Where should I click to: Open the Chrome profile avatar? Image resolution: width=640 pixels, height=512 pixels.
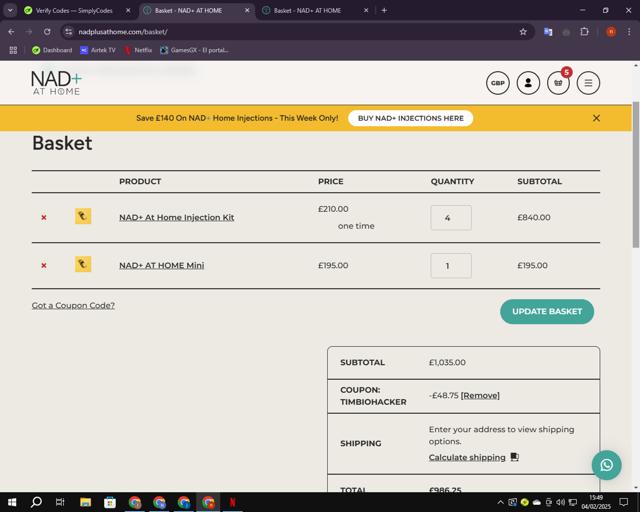click(611, 31)
